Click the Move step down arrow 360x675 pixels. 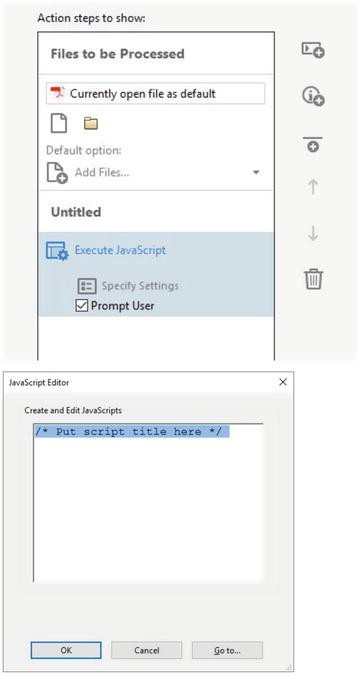pos(313,233)
